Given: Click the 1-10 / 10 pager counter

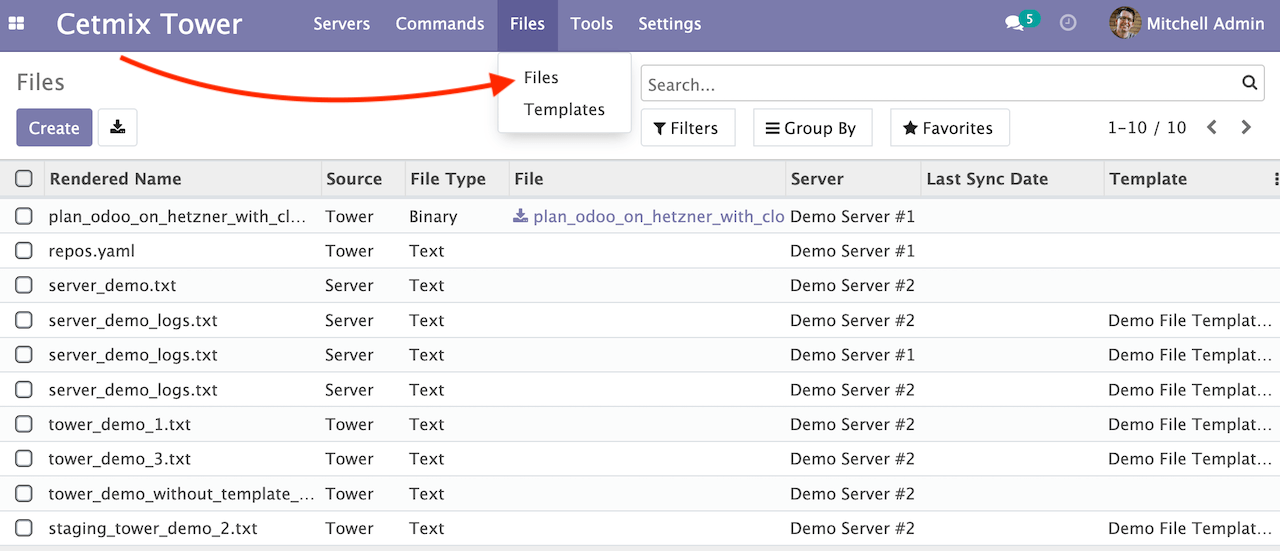Looking at the screenshot, I should tap(1147, 128).
